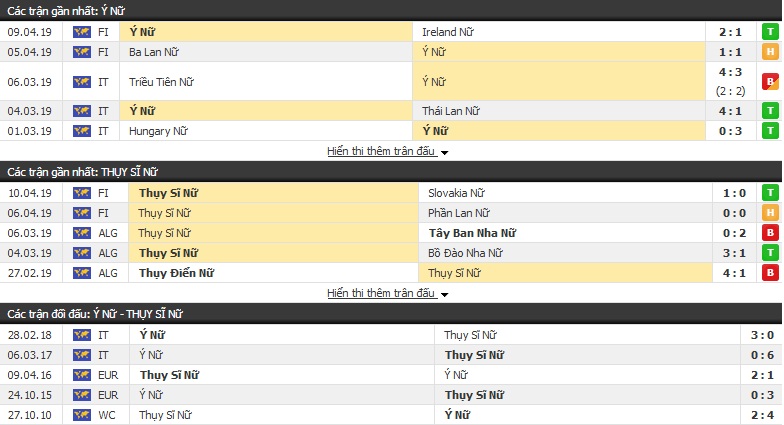The width and height of the screenshot is (784, 425).
Task: Click the red B badge for Tây Ban Nha Nữ match
Action: click(x=770, y=233)
